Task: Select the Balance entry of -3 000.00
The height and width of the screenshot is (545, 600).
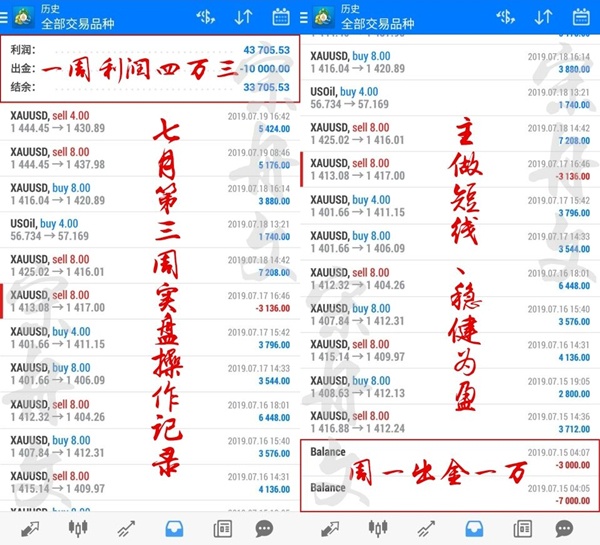Action: coord(450,458)
